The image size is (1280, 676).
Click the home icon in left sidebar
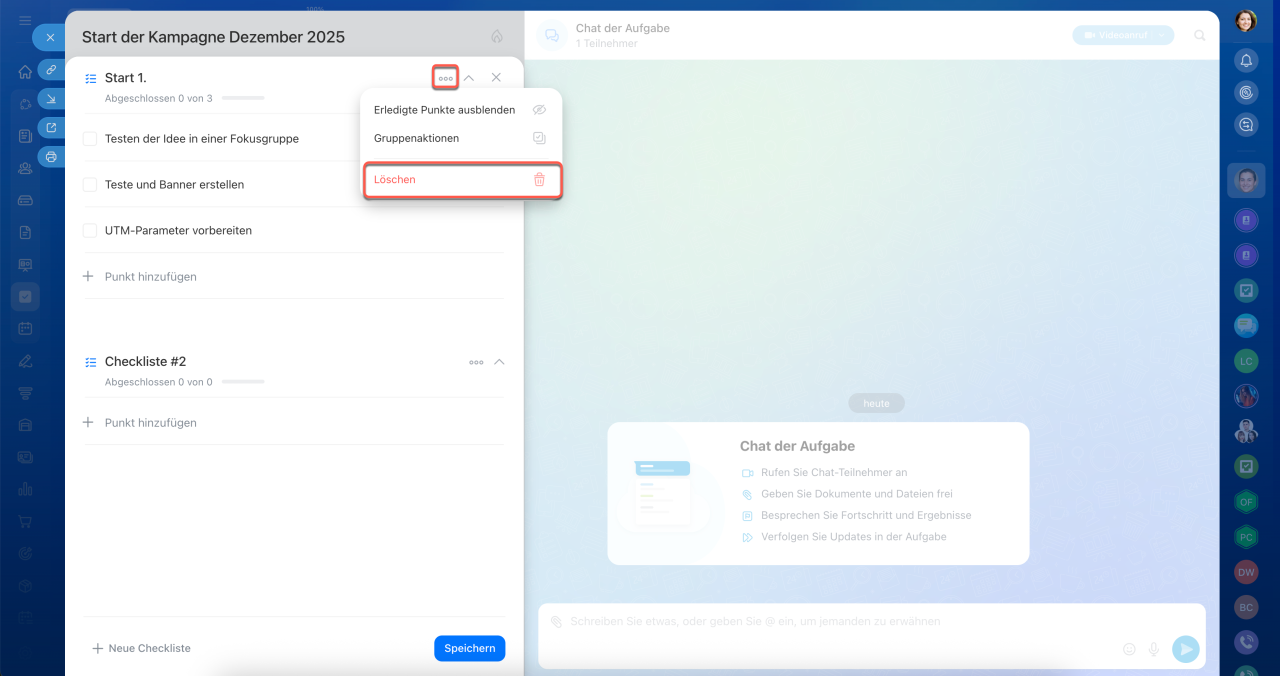(25, 72)
